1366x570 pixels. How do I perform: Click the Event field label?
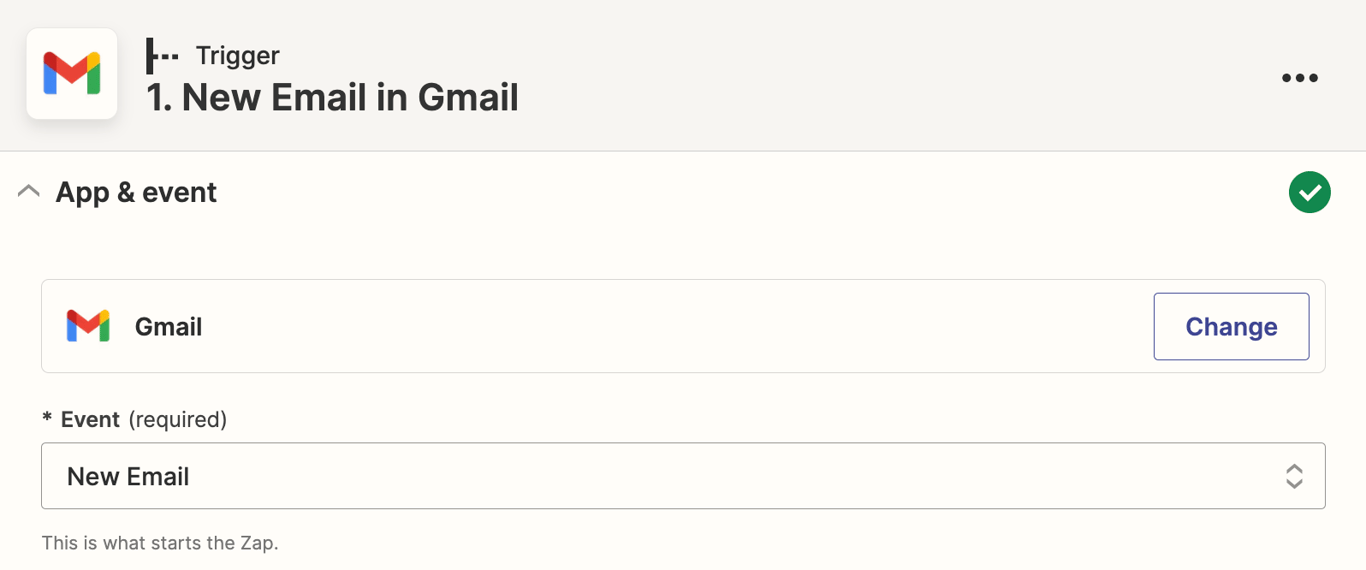pos(90,419)
